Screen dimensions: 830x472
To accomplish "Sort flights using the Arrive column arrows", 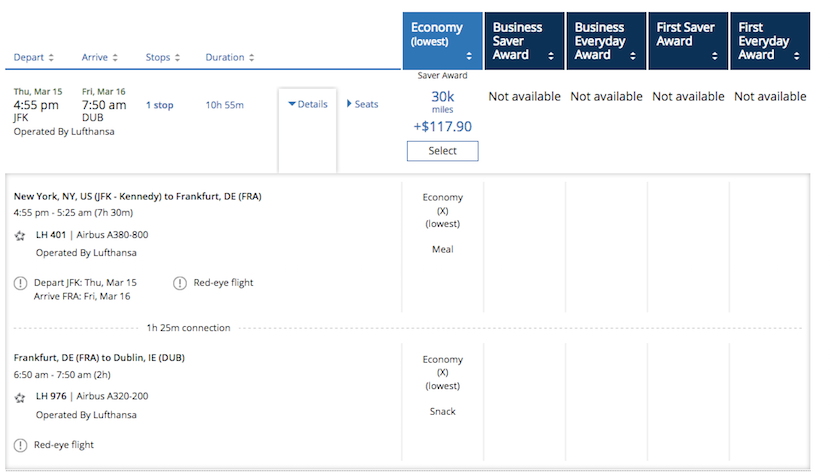I will [x=115, y=58].
